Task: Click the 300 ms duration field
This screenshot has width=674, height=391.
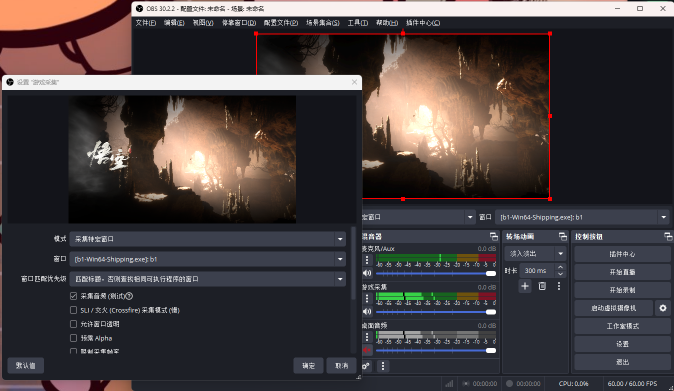Action: pyautogui.click(x=537, y=271)
